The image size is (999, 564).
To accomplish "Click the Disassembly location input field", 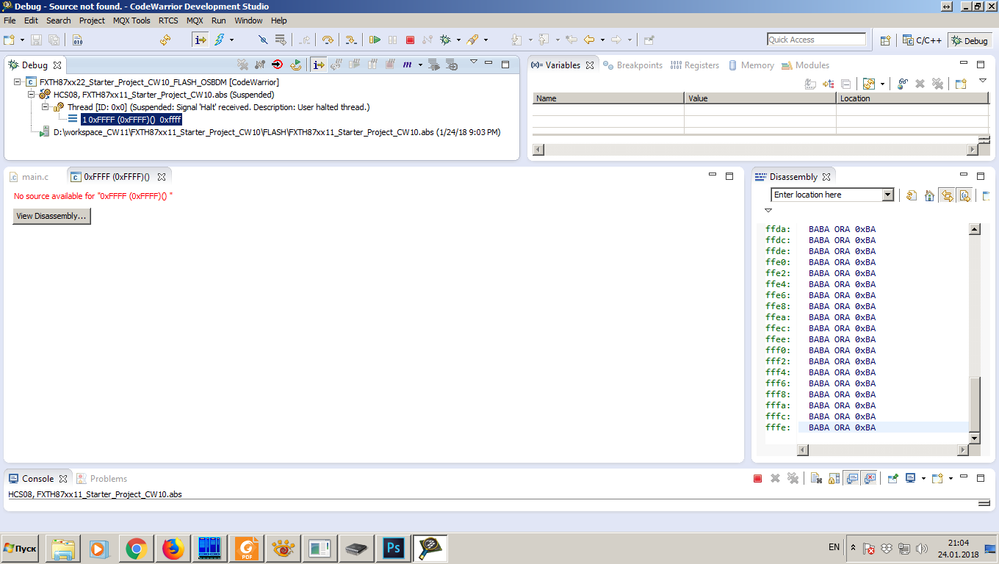I will [x=826, y=194].
